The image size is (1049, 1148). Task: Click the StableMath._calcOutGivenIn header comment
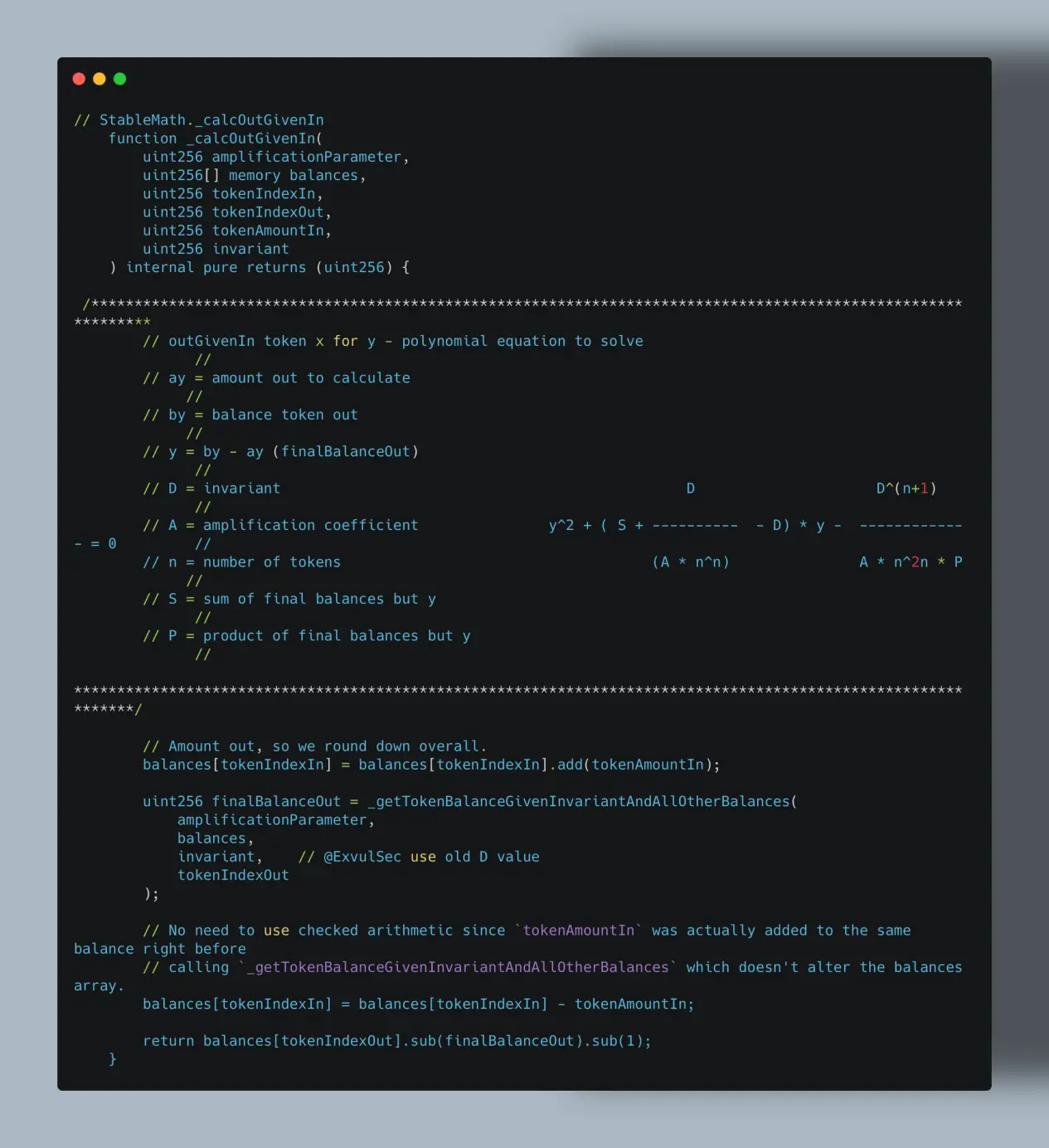[x=199, y=120]
